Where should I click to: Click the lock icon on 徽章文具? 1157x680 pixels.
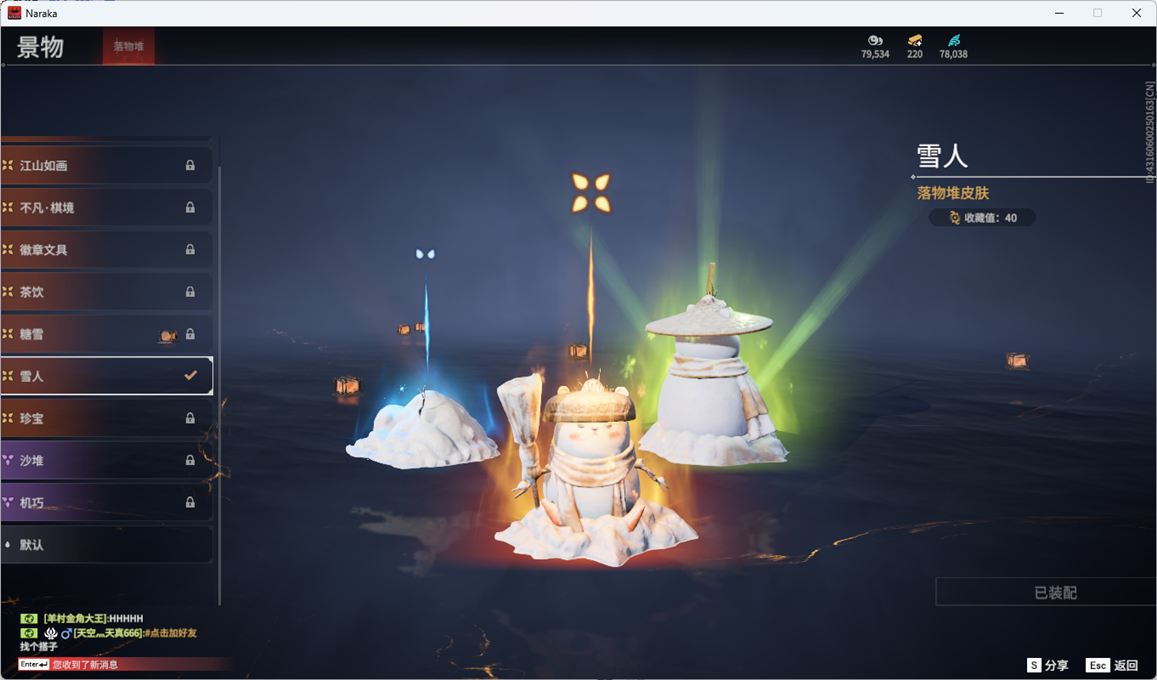tap(190, 249)
